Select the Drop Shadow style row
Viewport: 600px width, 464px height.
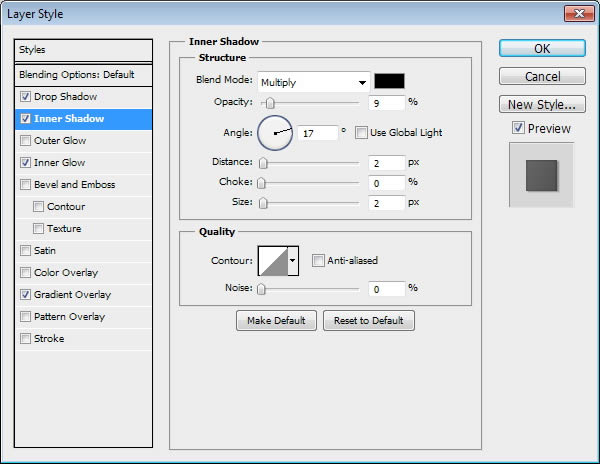(x=83, y=96)
